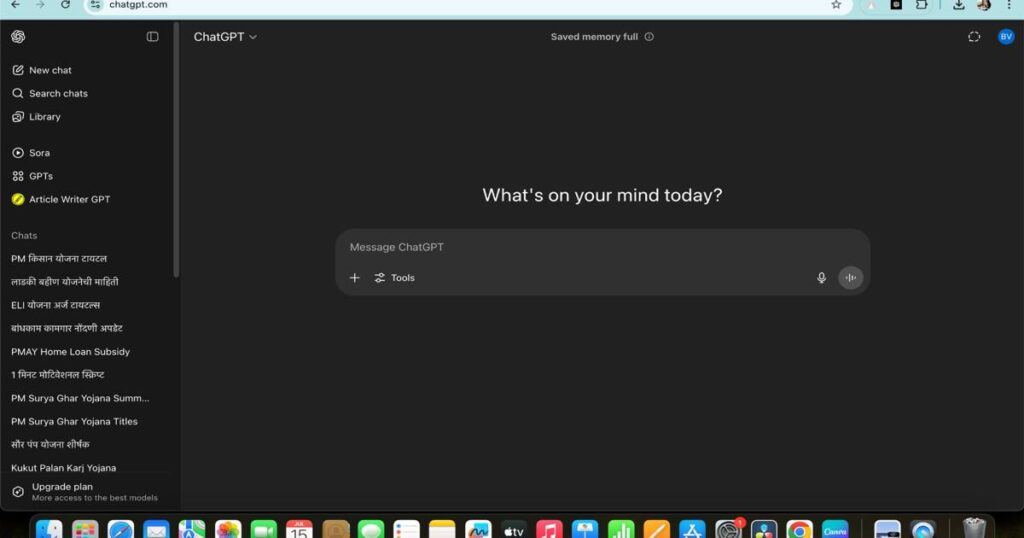Open chat Kukut Palan Karj Yojana

click(63, 467)
